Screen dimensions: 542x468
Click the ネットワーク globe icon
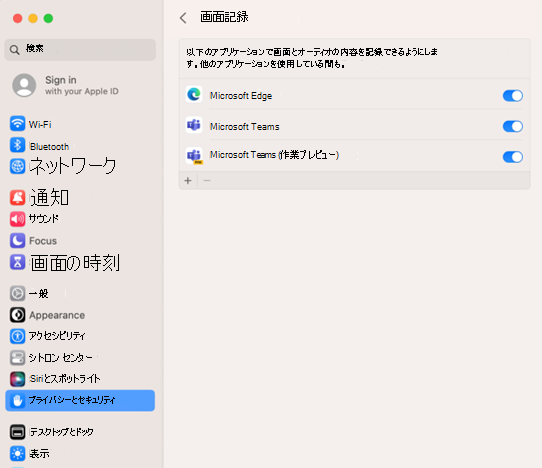point(17,166)
